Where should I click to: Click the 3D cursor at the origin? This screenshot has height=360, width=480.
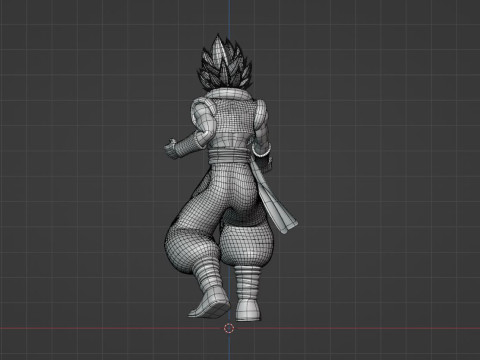[229, 328]
